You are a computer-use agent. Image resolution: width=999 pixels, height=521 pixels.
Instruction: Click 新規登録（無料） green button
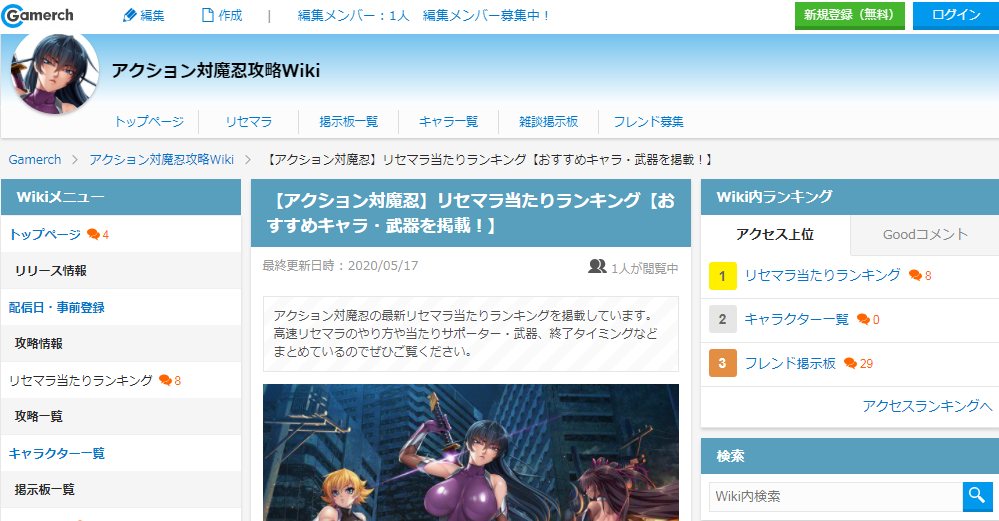pos(849,15)
